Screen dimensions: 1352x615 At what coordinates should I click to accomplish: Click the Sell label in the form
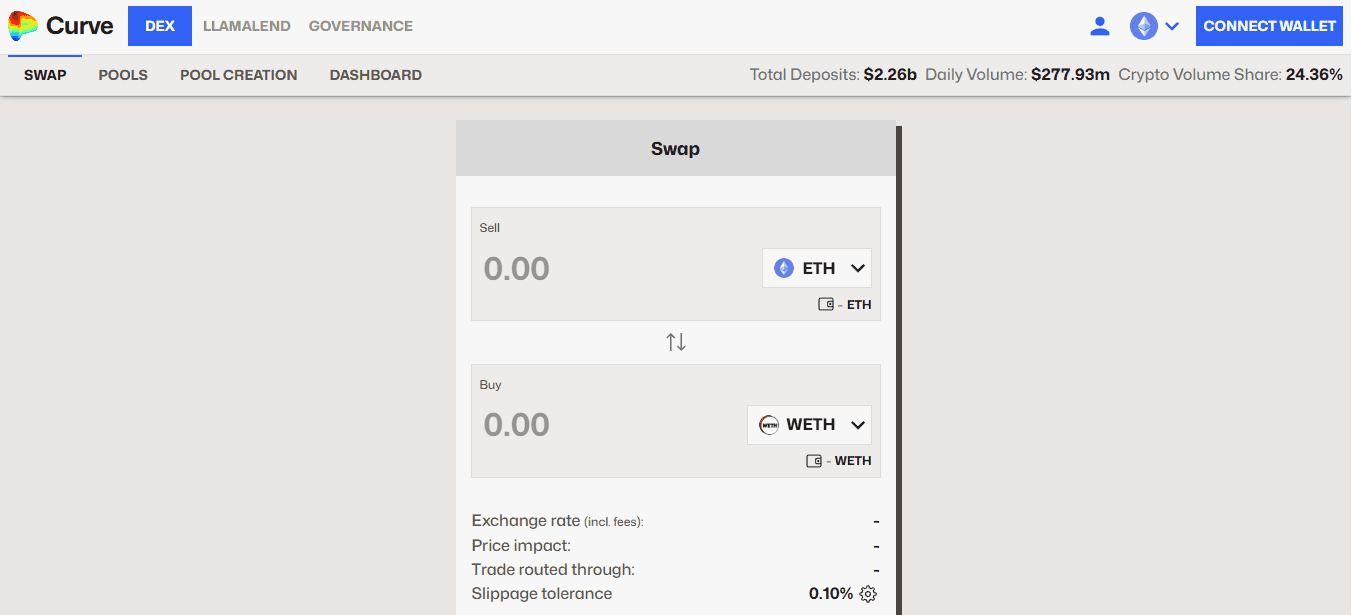[x=490, y=228]
